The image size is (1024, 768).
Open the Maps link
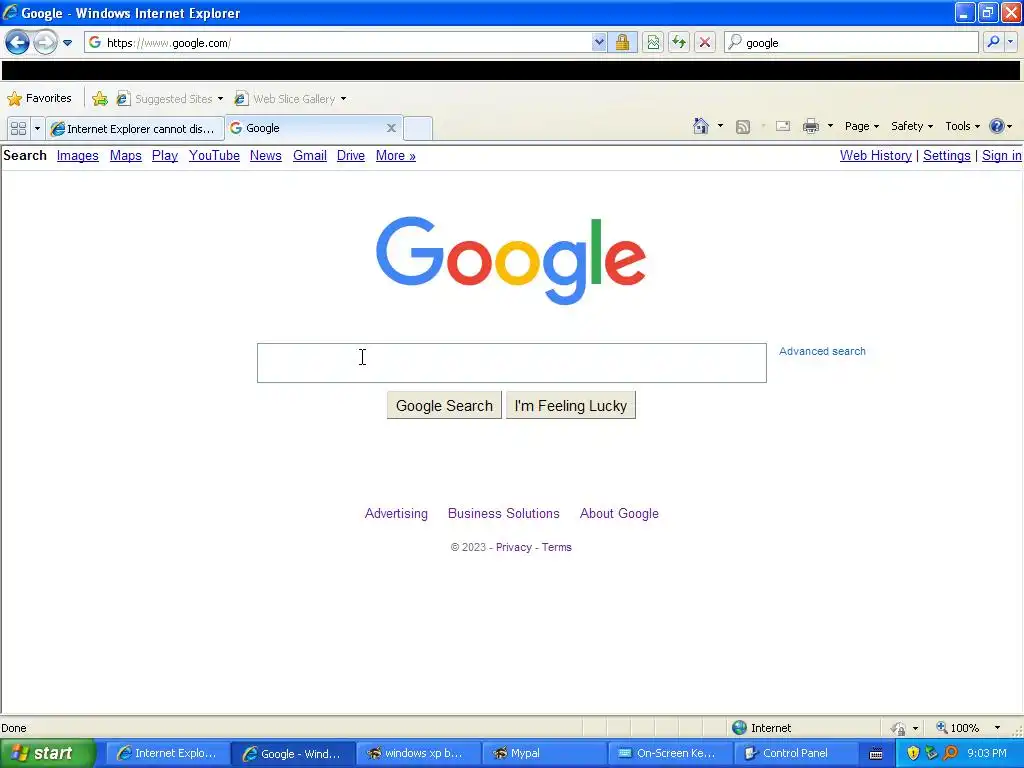point(125,155)
